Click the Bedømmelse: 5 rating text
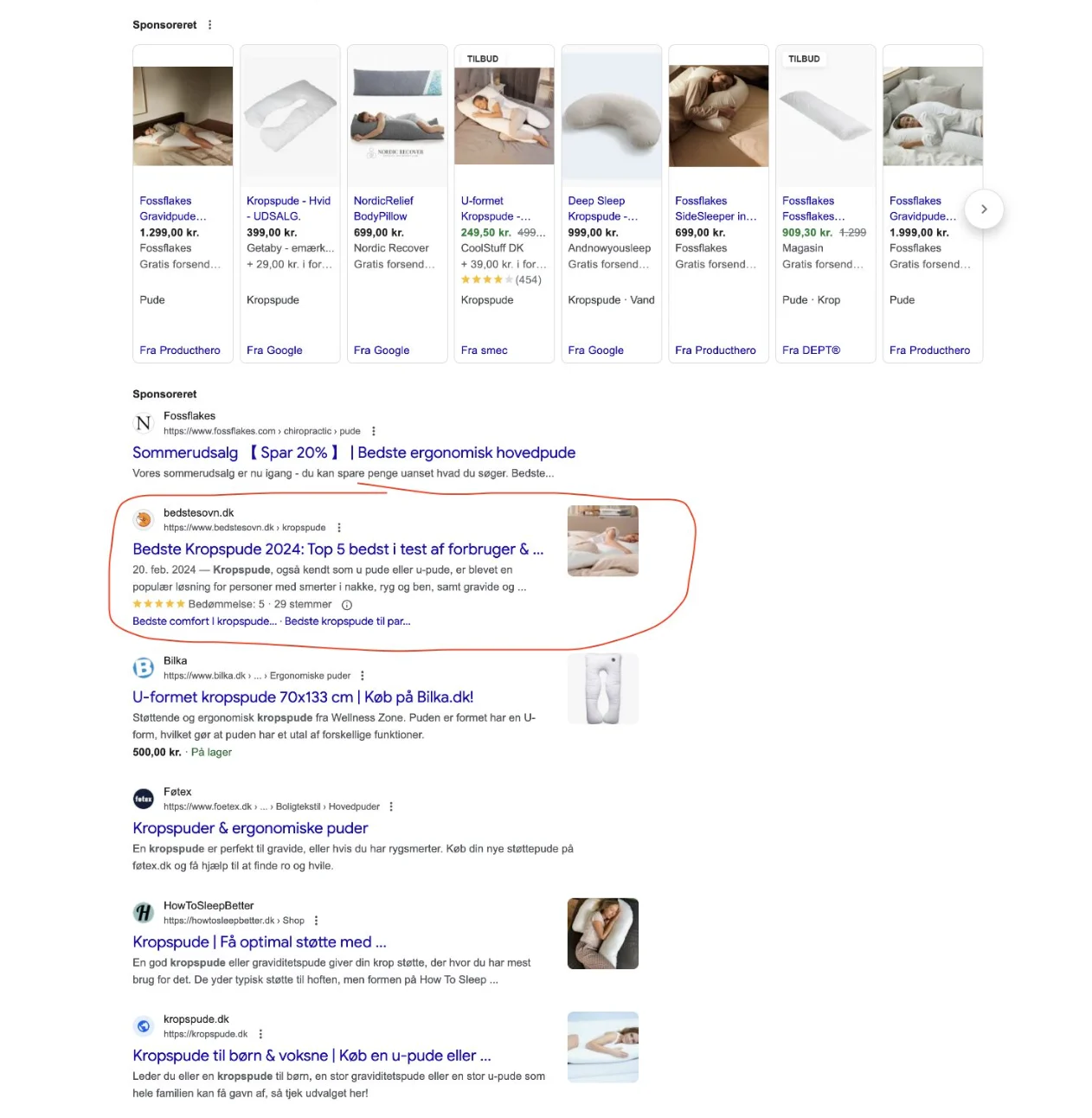Viewport: 1092px width, 1118px height. [x=227, y=605]
